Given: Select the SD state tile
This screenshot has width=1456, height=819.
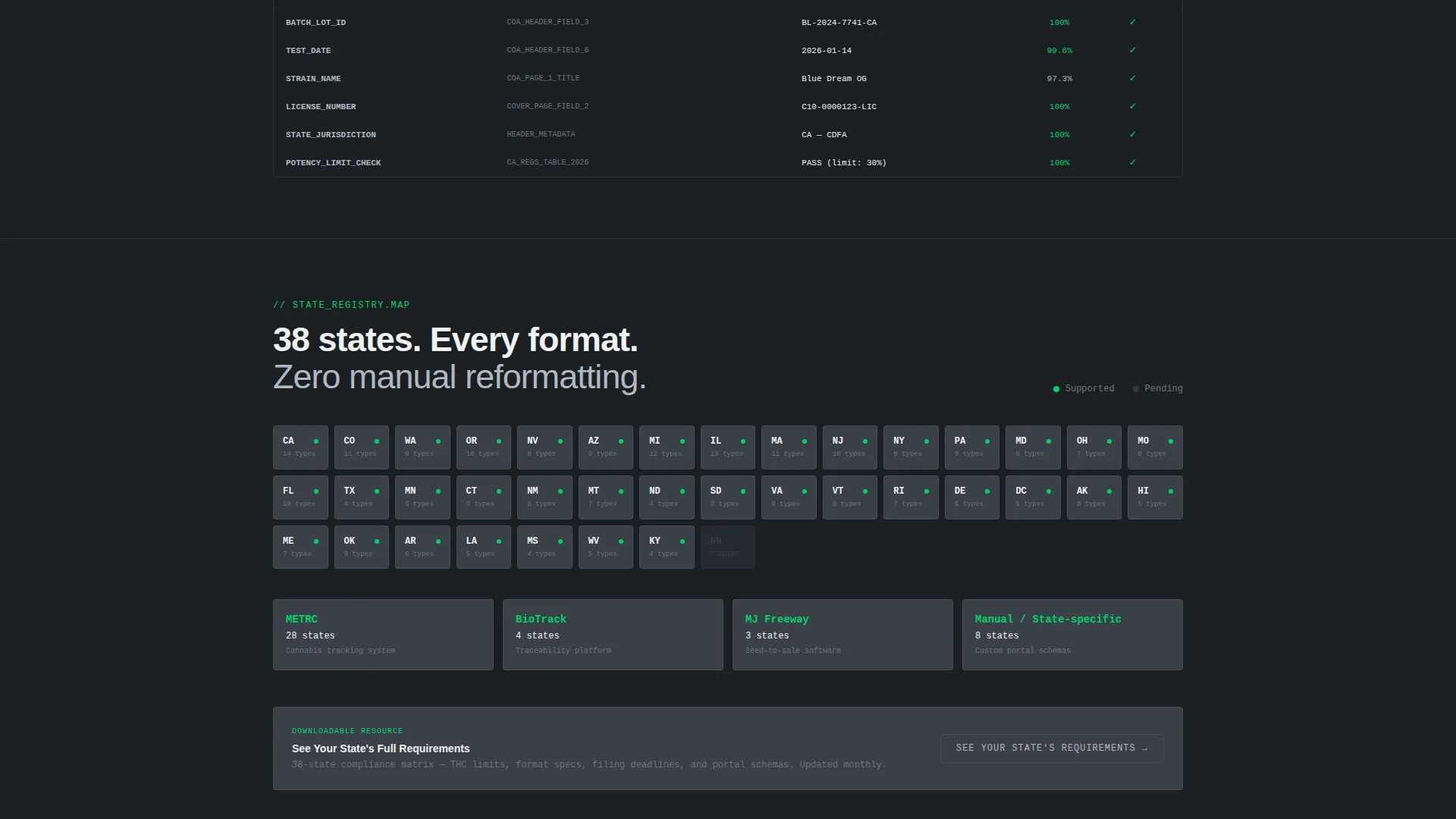Looking at the screenshot, I should click(728, 497).
